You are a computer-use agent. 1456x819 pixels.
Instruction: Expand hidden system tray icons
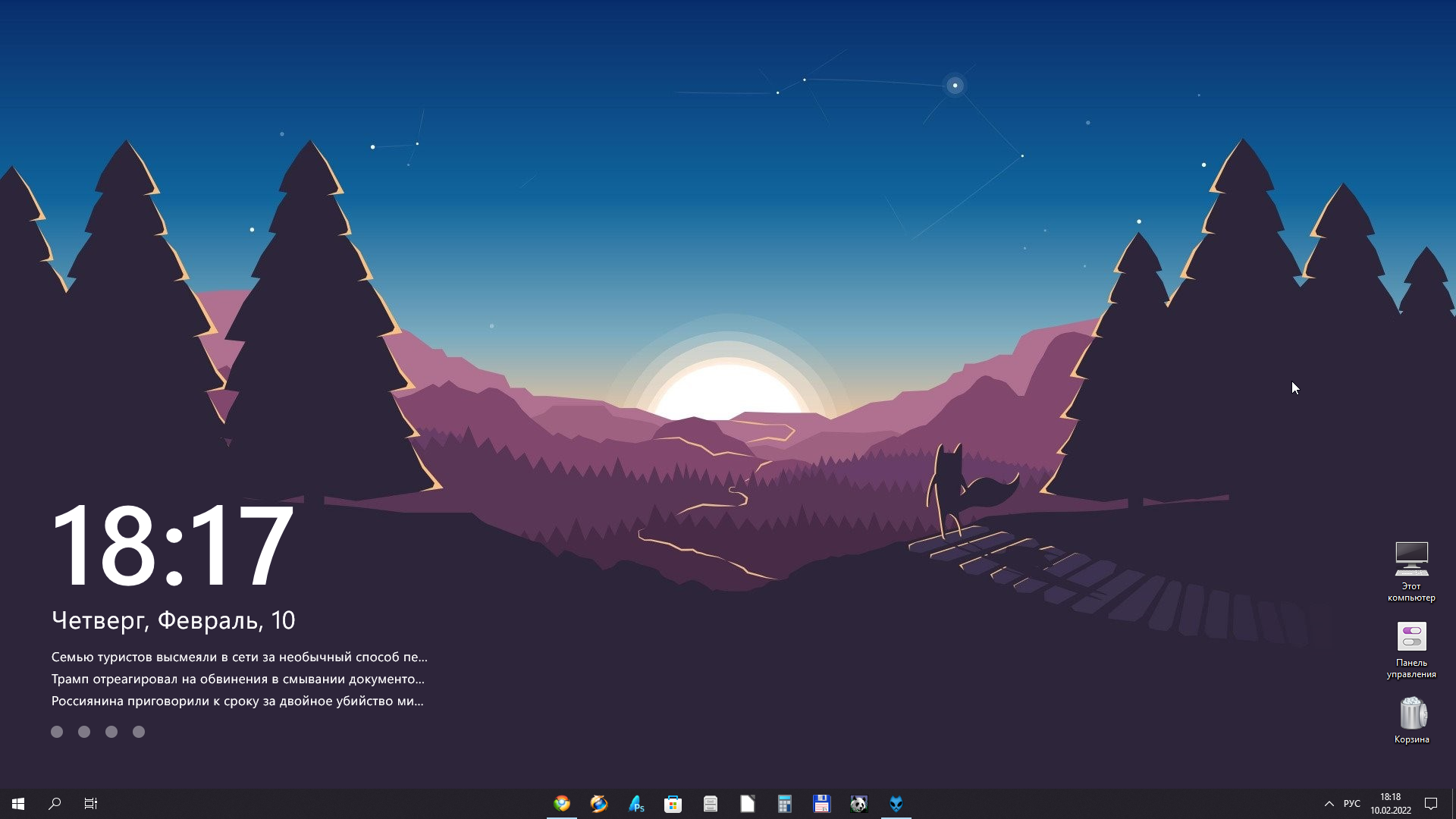[1329, 804]
